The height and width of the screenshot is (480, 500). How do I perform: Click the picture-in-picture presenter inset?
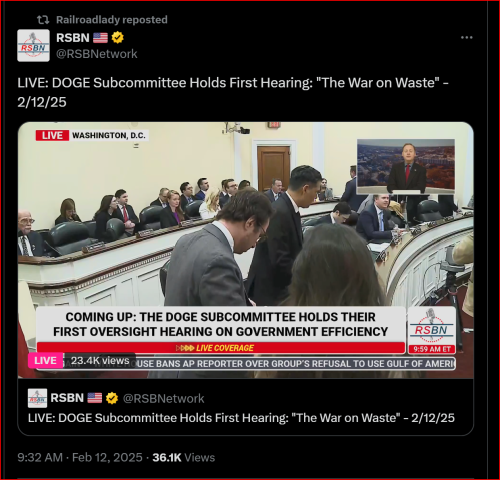[406, 167]
